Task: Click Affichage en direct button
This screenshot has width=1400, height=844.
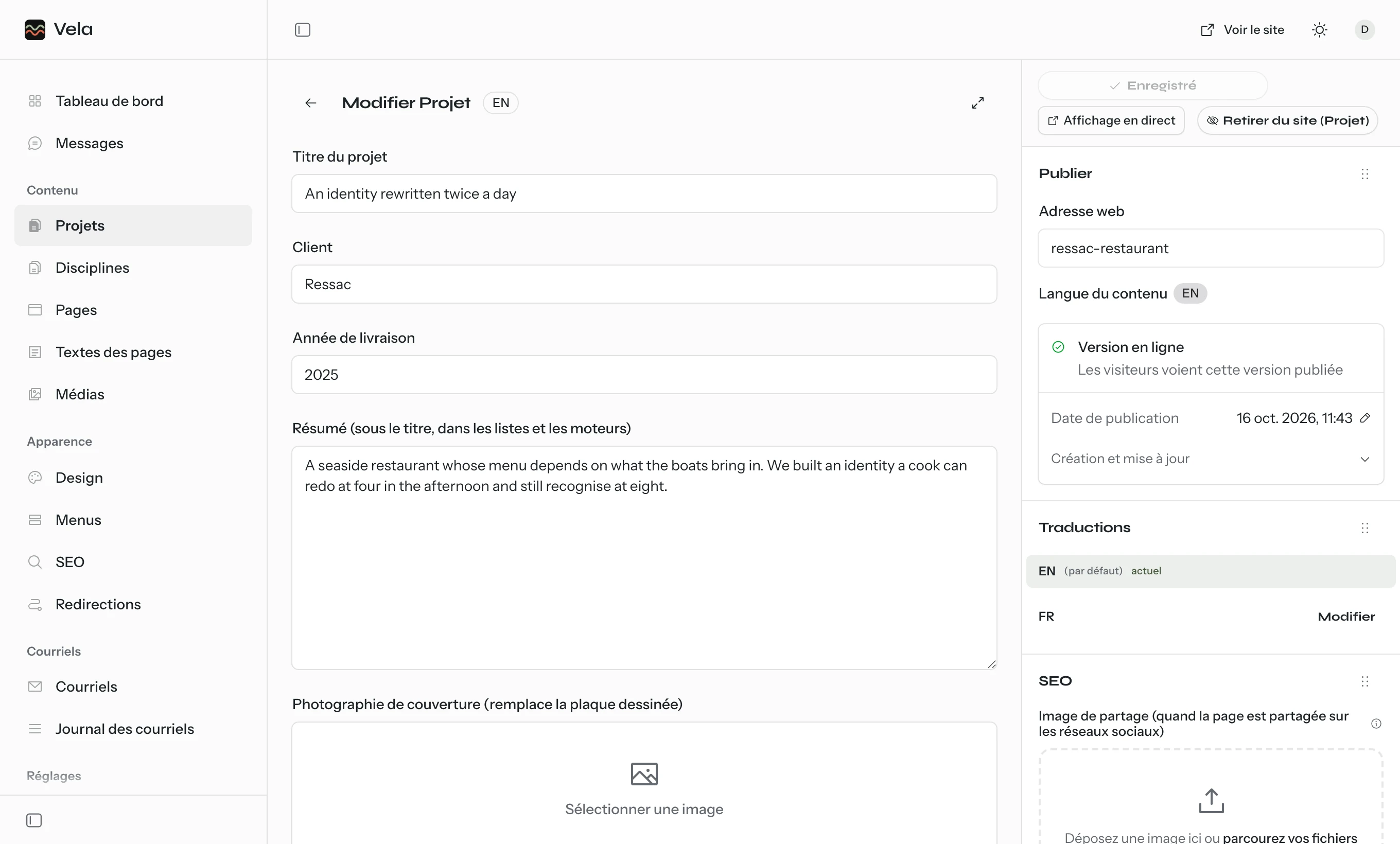Action: 1111,120
